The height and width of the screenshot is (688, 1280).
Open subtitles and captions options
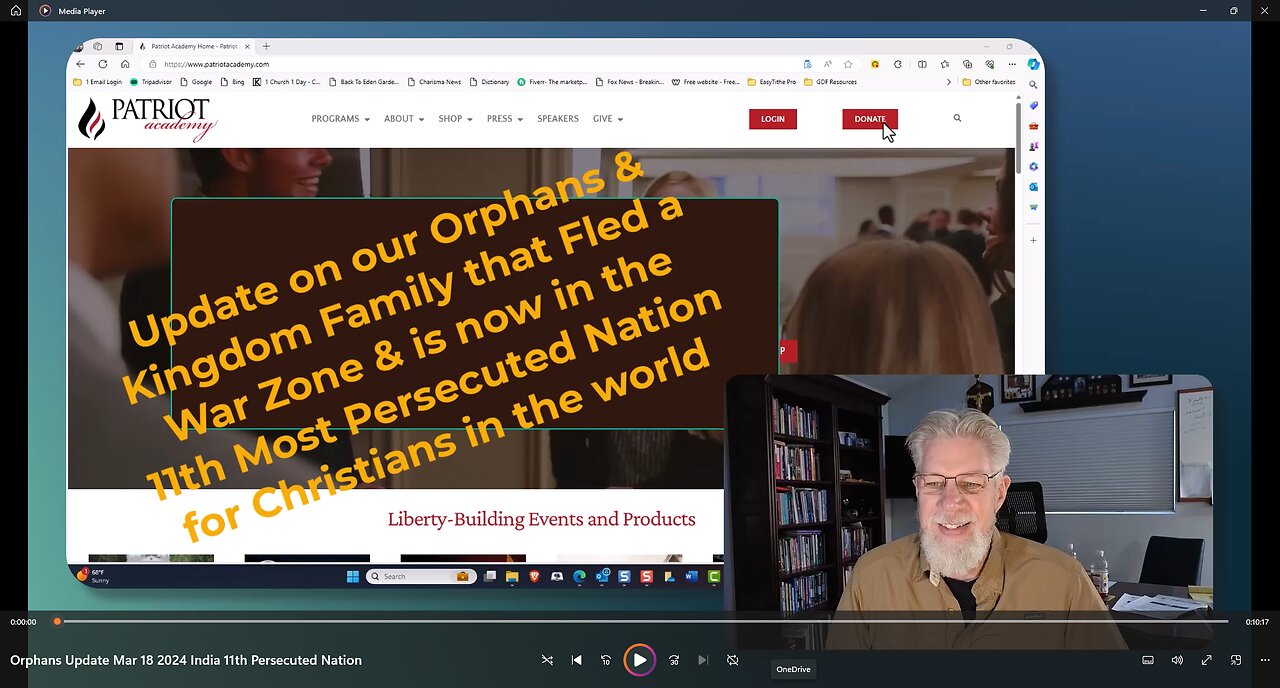[x=1148, y=660]
